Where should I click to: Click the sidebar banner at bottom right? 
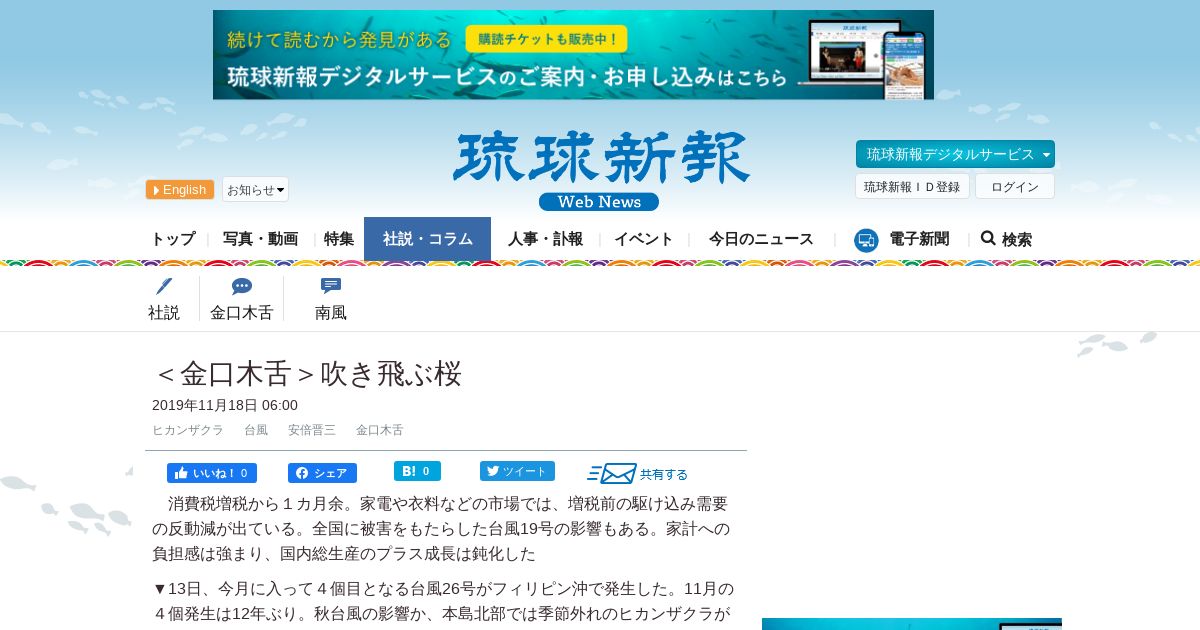click(x=912, y=624)
